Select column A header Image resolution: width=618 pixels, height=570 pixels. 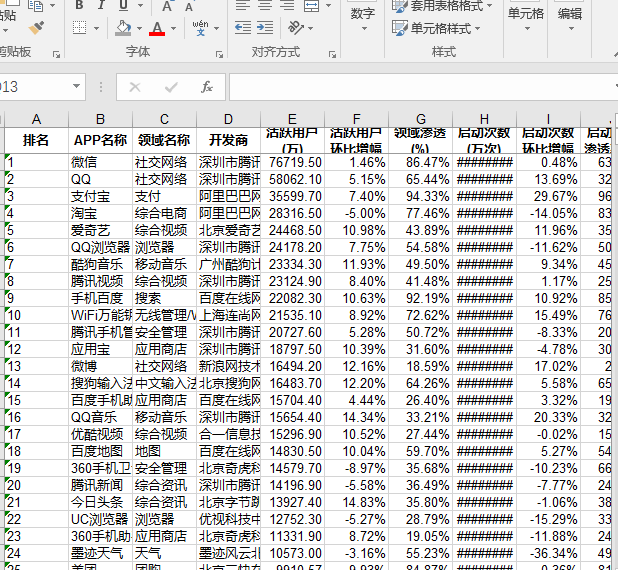tap(36, 119)
